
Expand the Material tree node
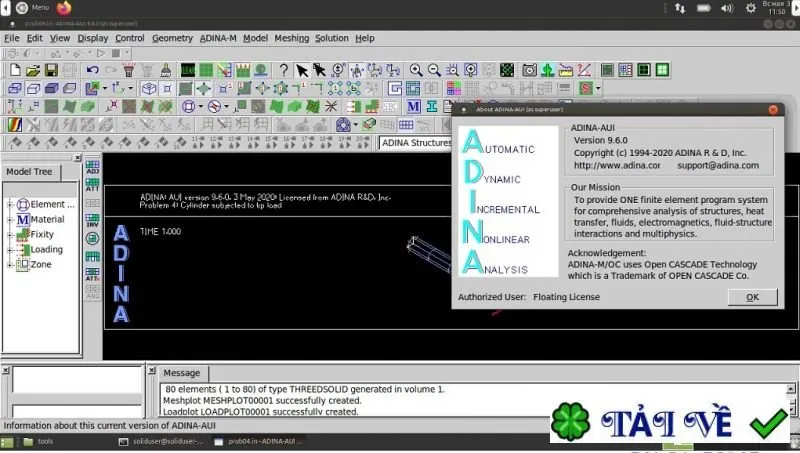(x=10, y=220)
